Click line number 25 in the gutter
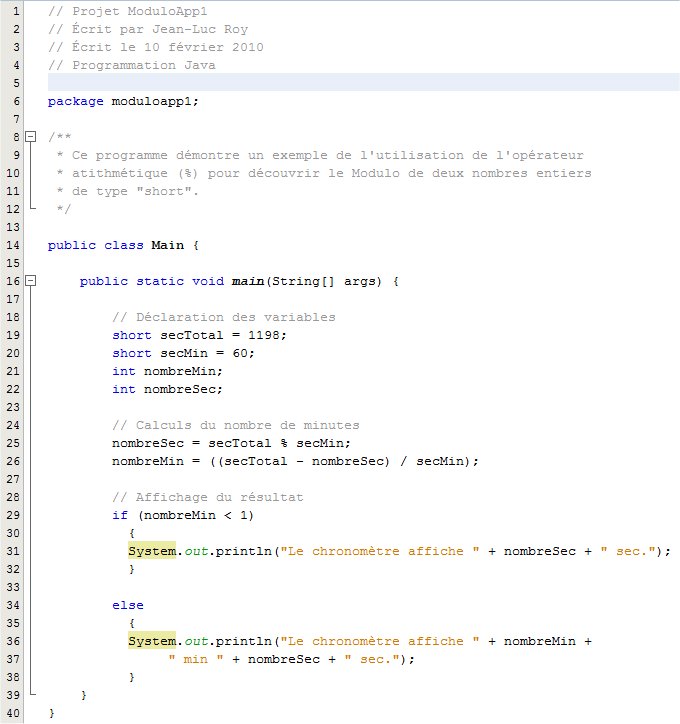The height and width of the screenshot is (724, 680). pos(13,443)
